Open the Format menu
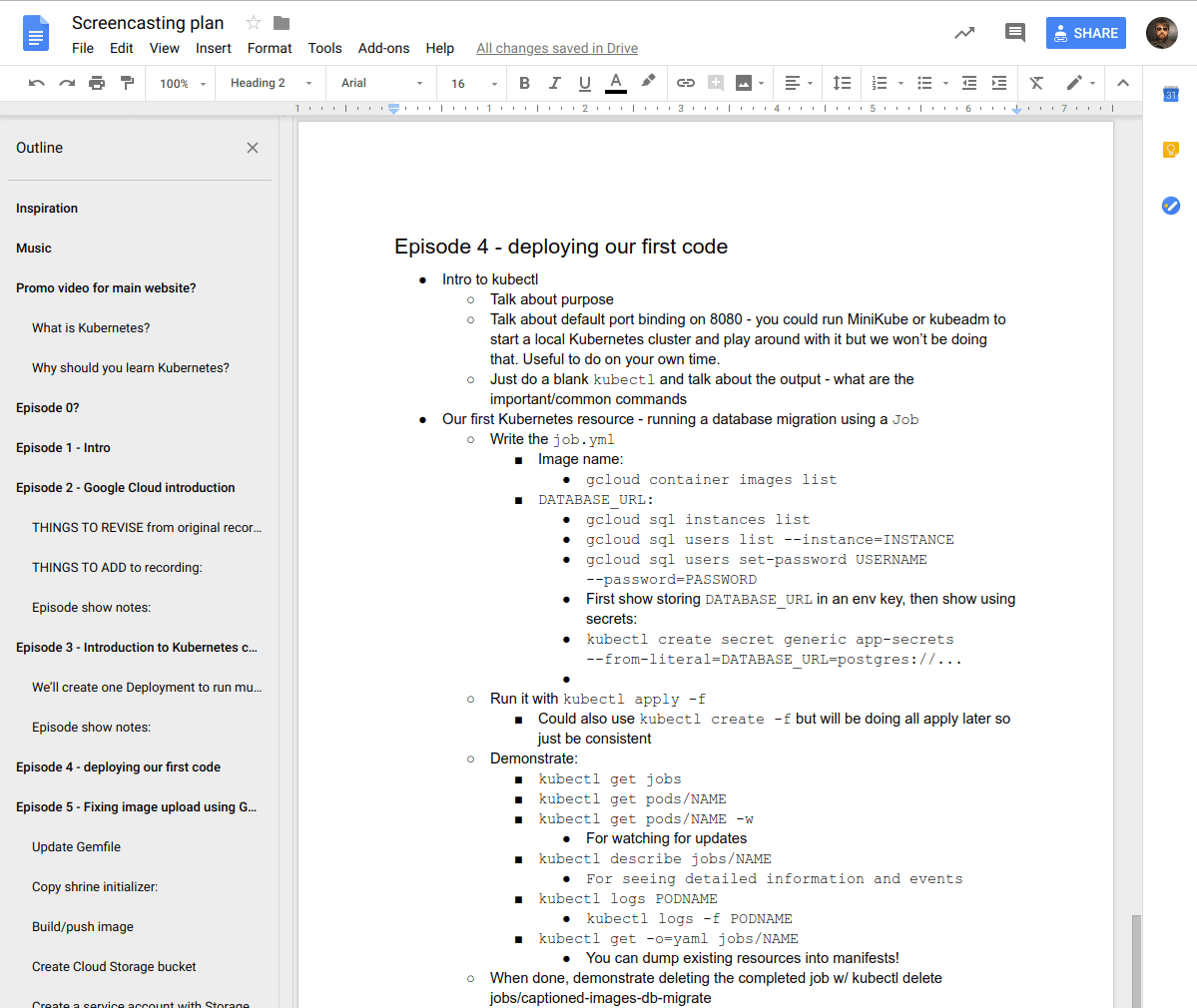Viewport: 1197px width, 1008px height. (x=270, y=48)
